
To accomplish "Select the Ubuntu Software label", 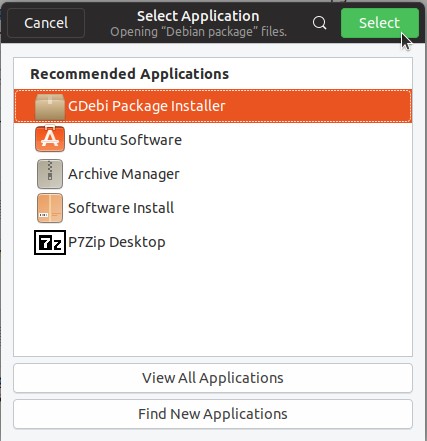I will pyautogui.click(x=125, y=140).
